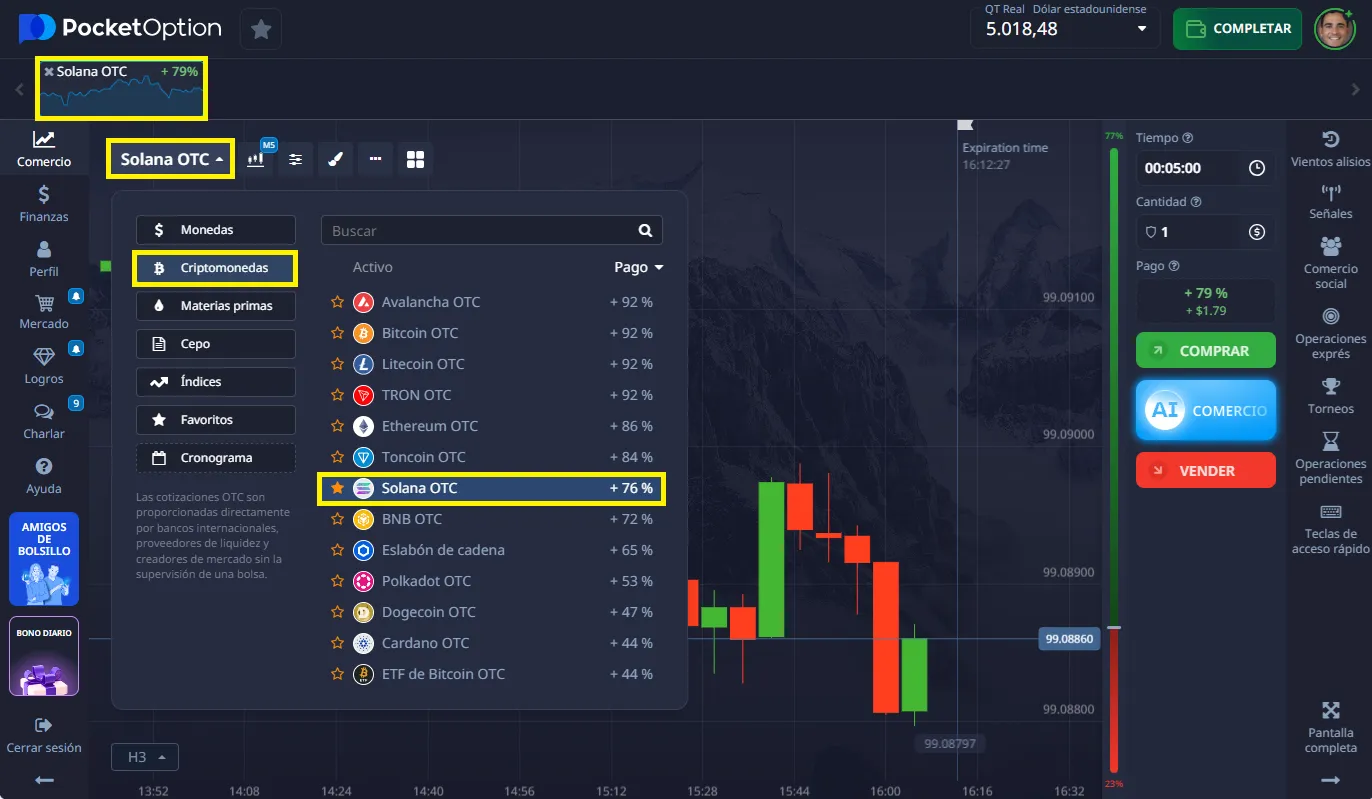The width and height of the screenshot is (1372, 799).
Task: Open the Amigos de Bolsillo banner
Action: (x=44, y=559)
